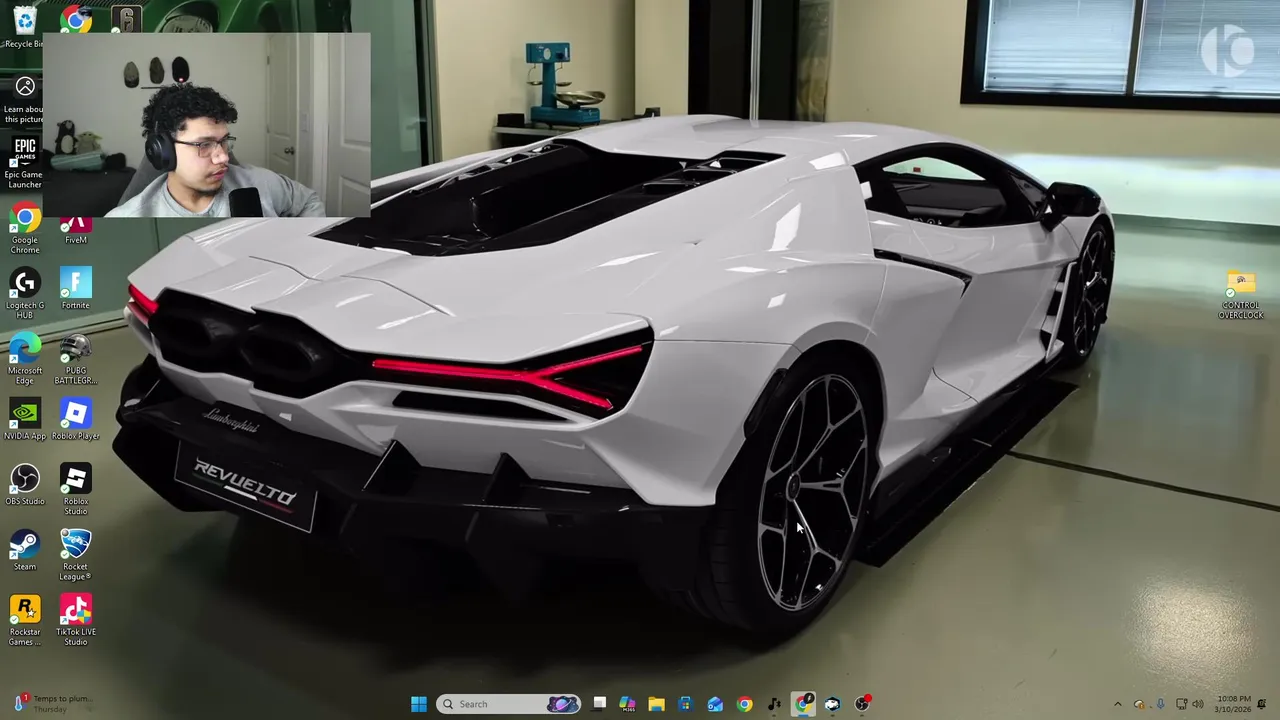This screenshot has width=1280, height=720.
Task: Select the FiveM desktop shortcut
Action: [x=76, y=231]
